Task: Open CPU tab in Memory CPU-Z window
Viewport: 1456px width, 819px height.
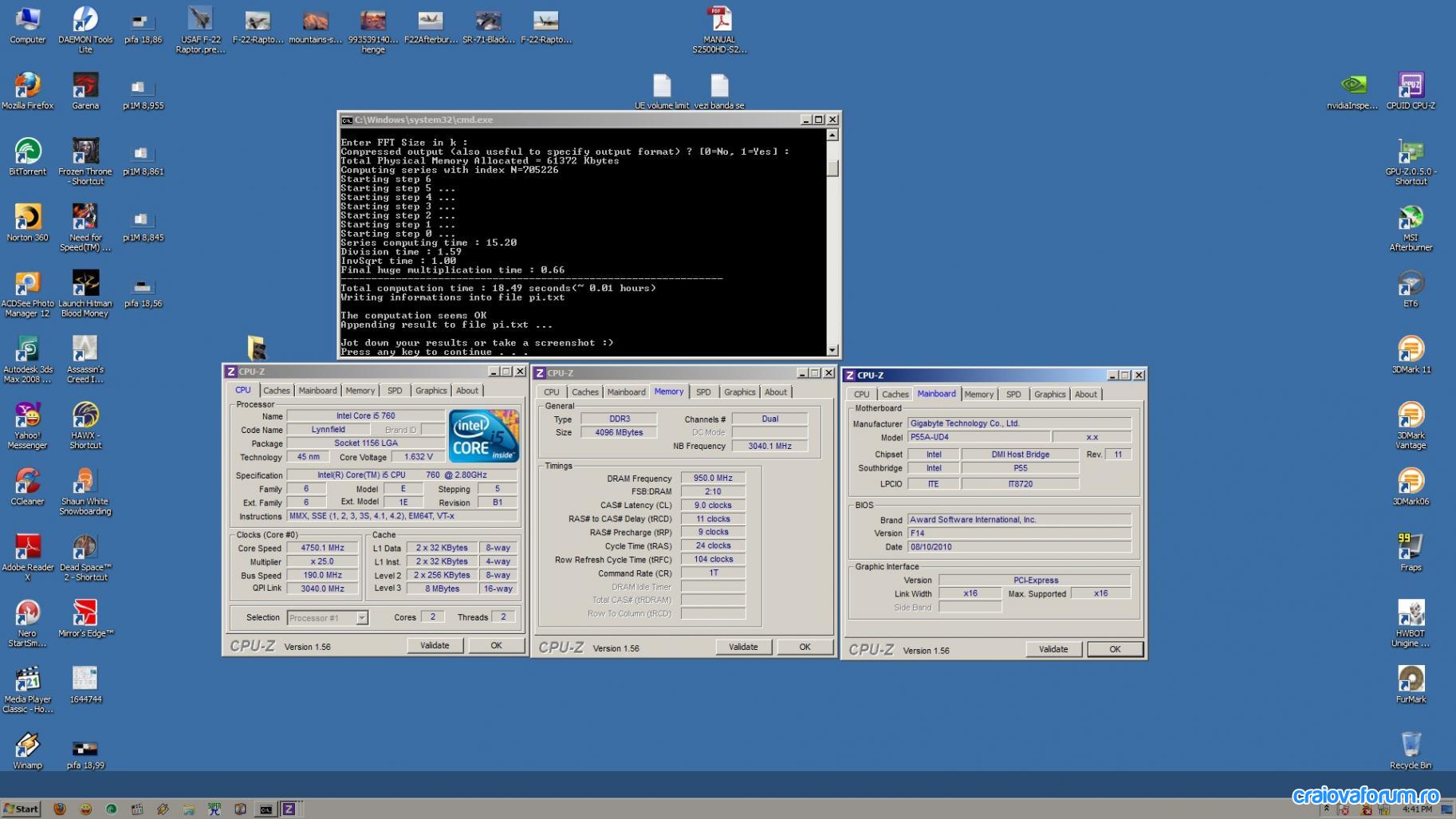Action: (551, 392)
